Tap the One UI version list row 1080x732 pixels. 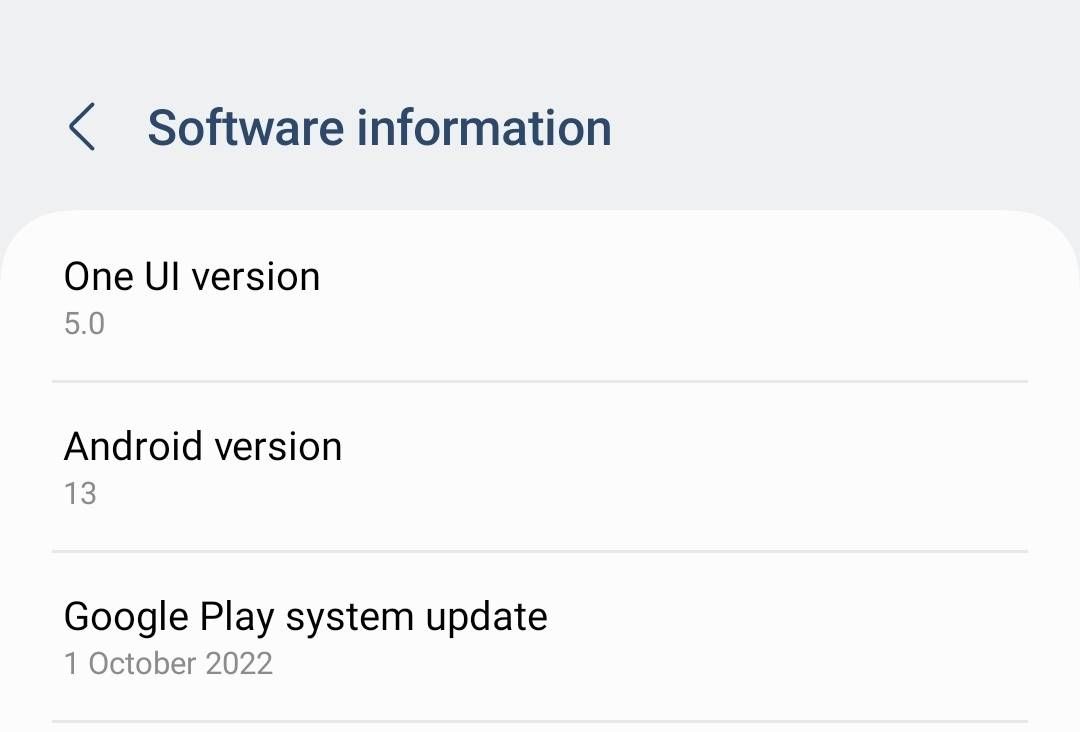(x=540, y=295)
